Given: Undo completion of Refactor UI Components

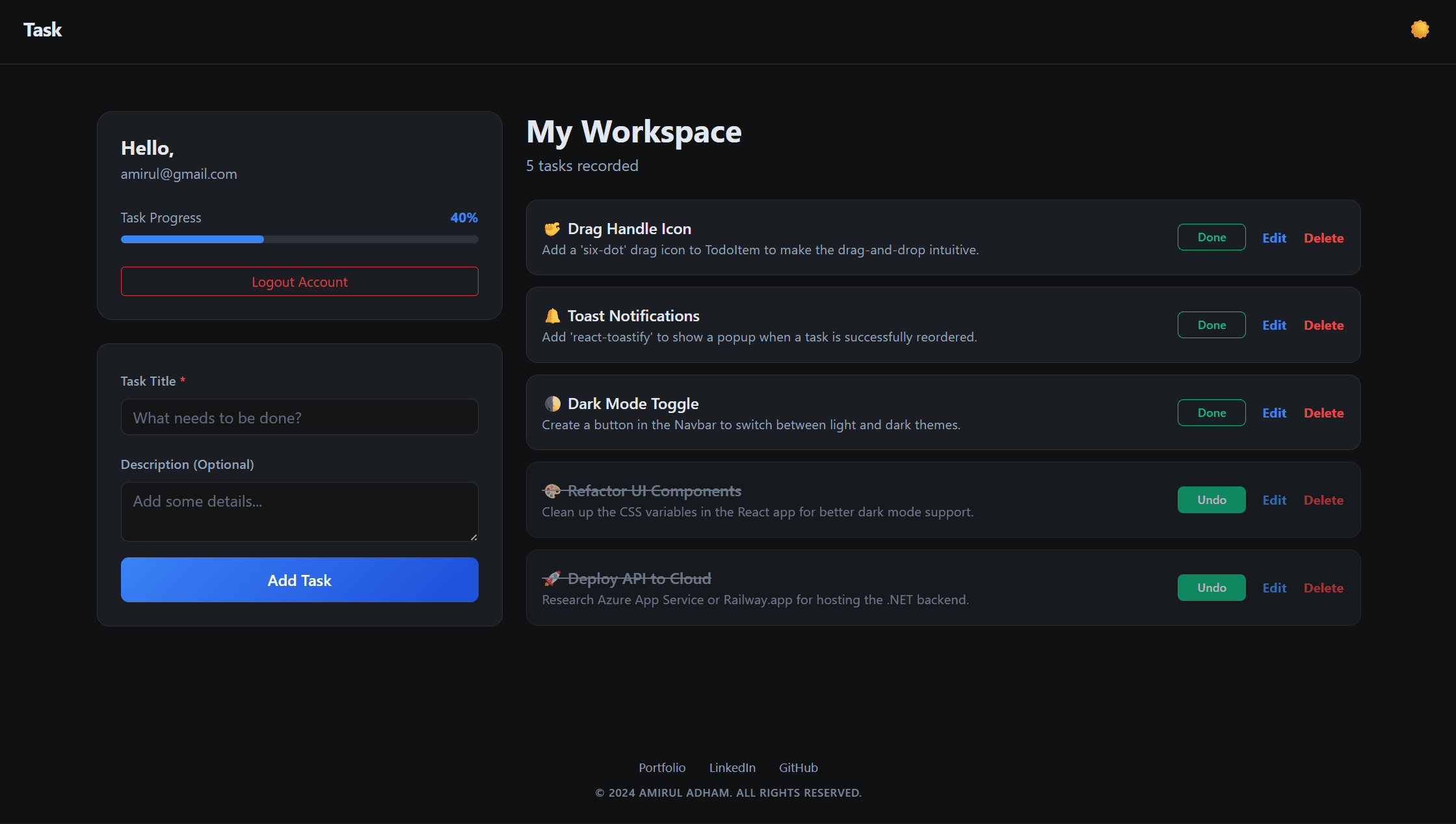Looking at the screenshot, I should pyautogui.click(x=1211, y=499).
